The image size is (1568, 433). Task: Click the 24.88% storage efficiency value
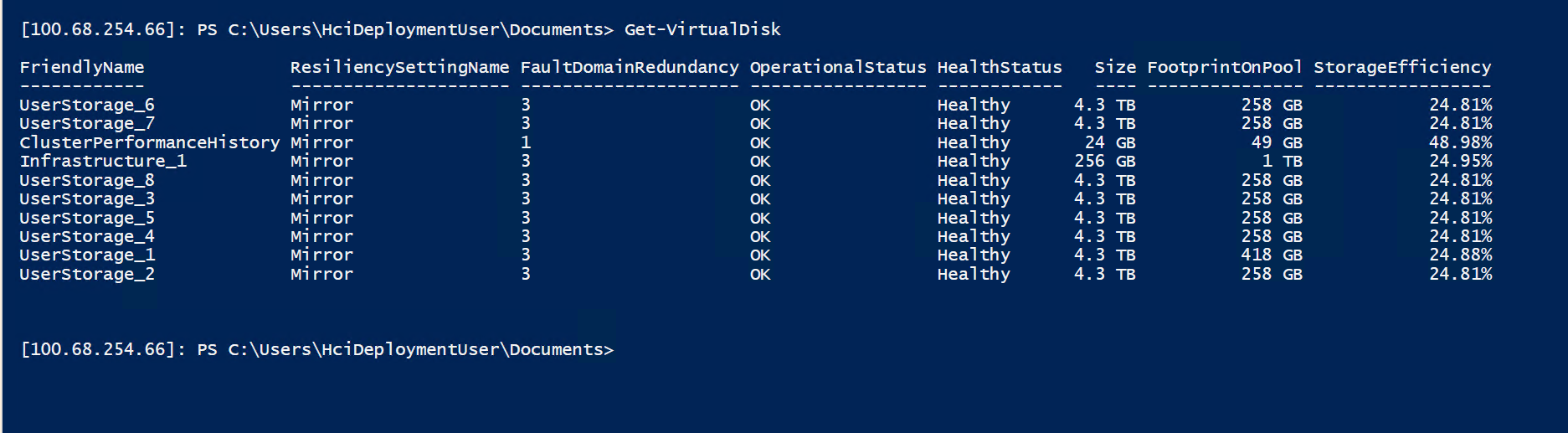(1460, 255)
